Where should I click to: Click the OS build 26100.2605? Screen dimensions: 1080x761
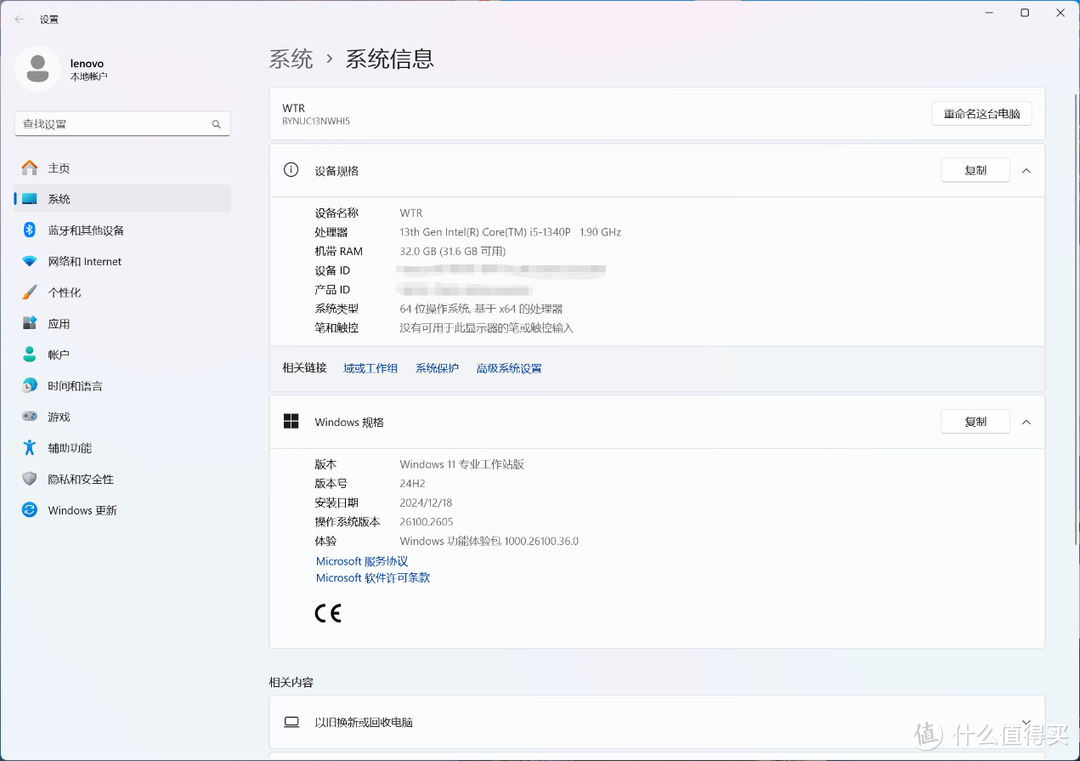[x=426, y=522]
